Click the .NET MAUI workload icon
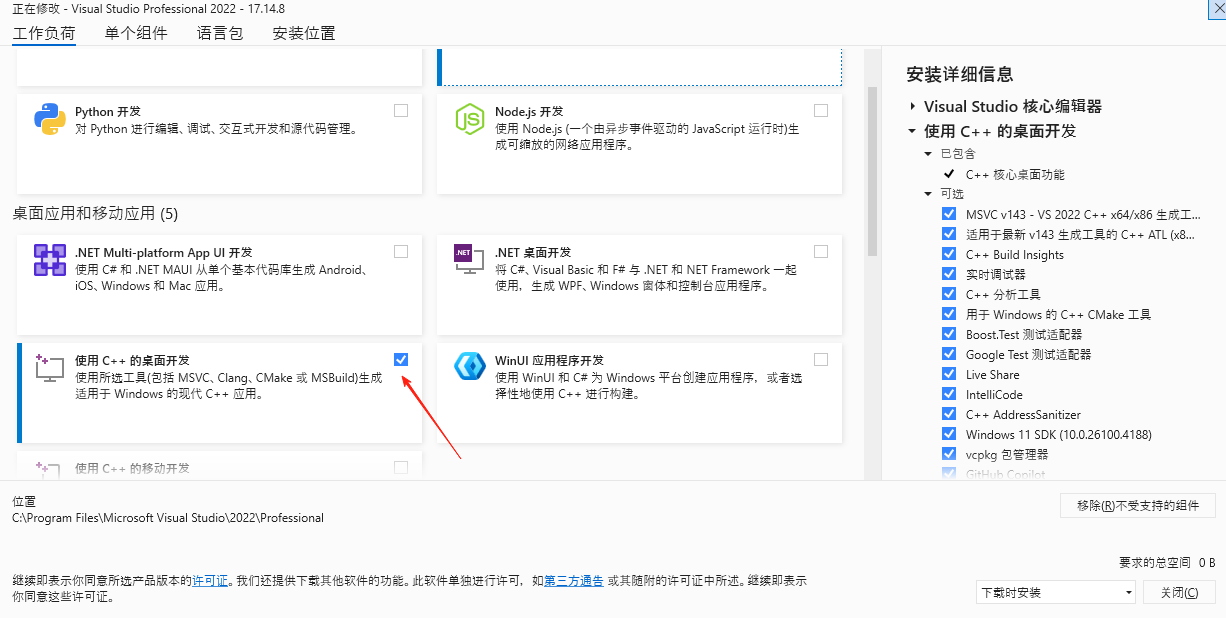This screenshot has width=1226, height=618. (50, 260)
